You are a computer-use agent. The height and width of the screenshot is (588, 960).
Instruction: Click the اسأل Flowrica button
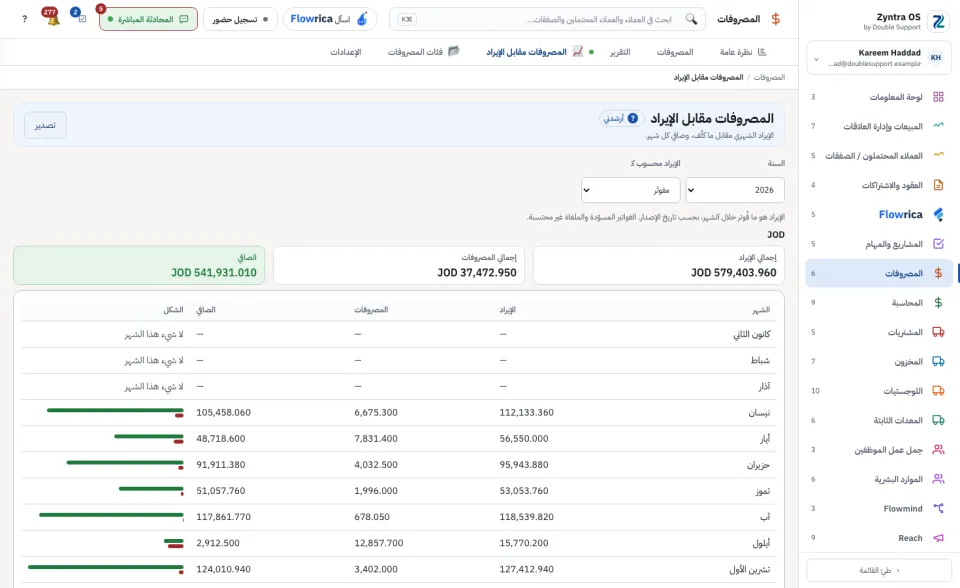point(330,19)
